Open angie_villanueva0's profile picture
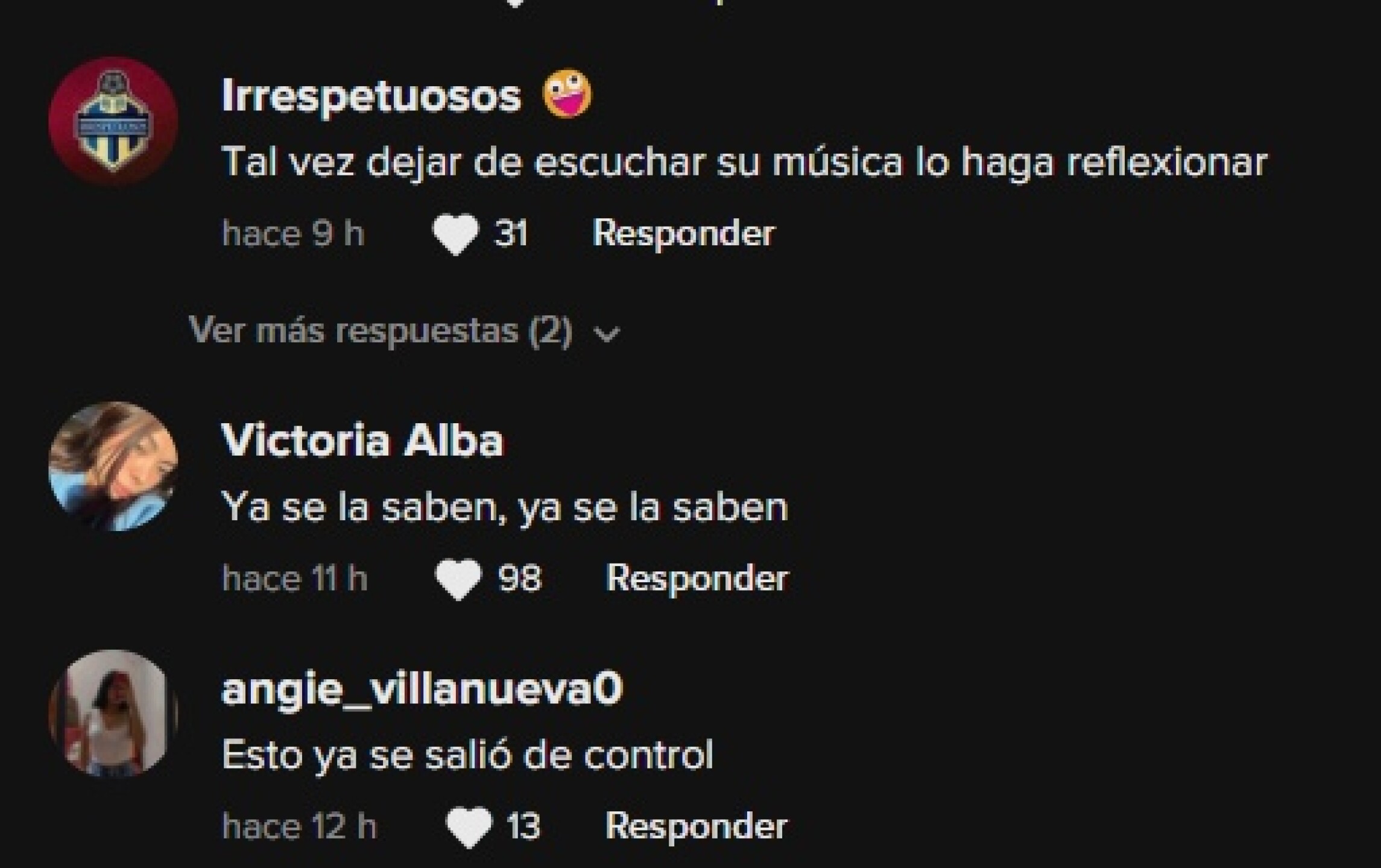This screenshot has height=868, width=1381. 113,714
